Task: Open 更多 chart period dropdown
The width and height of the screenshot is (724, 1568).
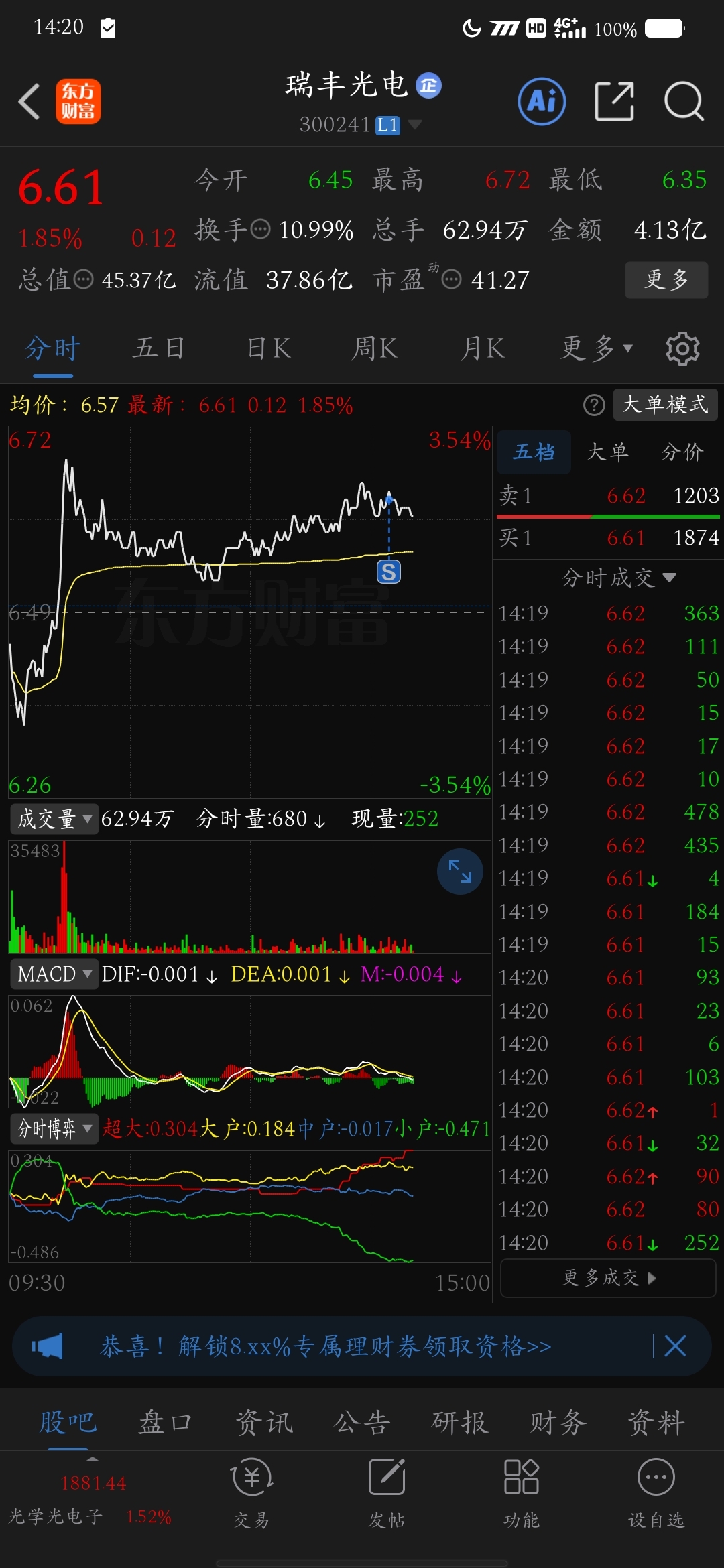Action: [x=597, y=348]
